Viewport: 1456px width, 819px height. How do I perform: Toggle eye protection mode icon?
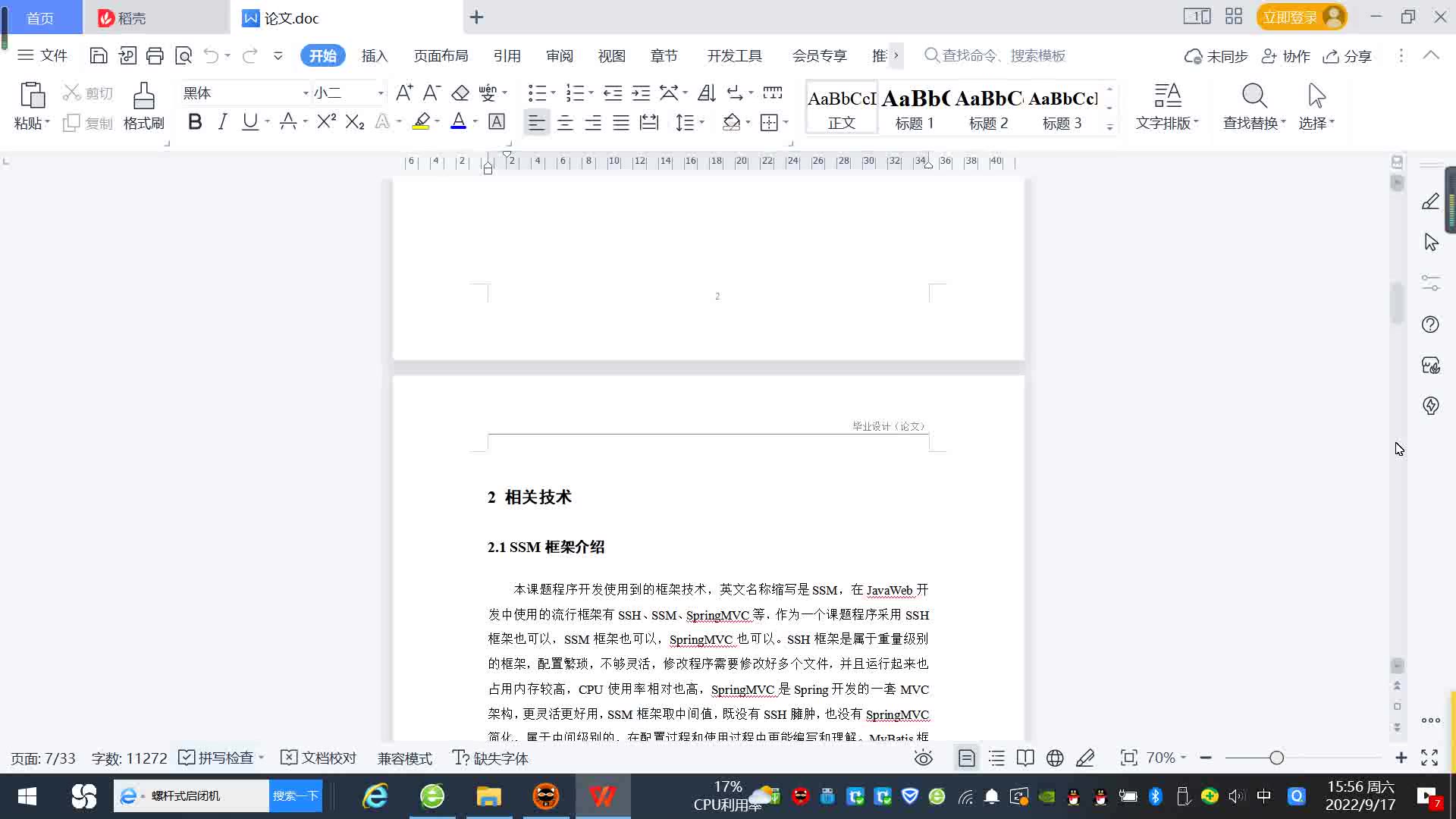[x=923, y=758]
